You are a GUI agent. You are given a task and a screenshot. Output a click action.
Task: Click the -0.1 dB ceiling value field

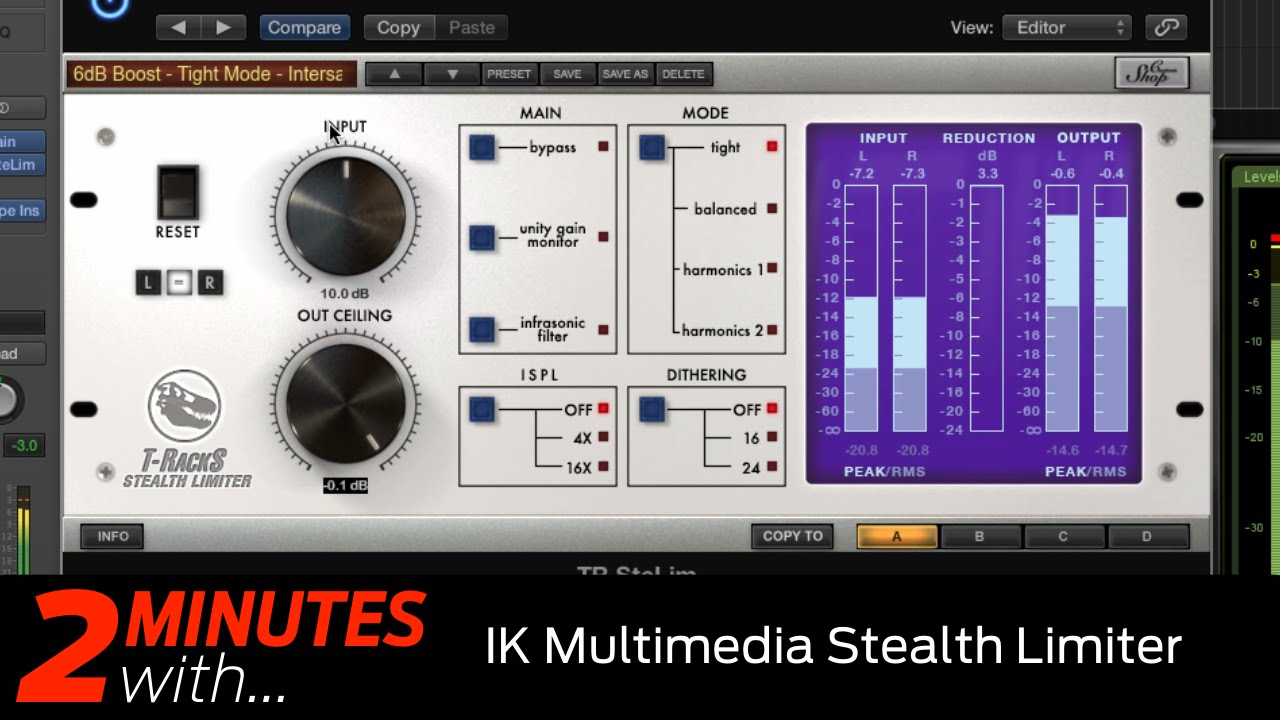(x=345, y=485)
